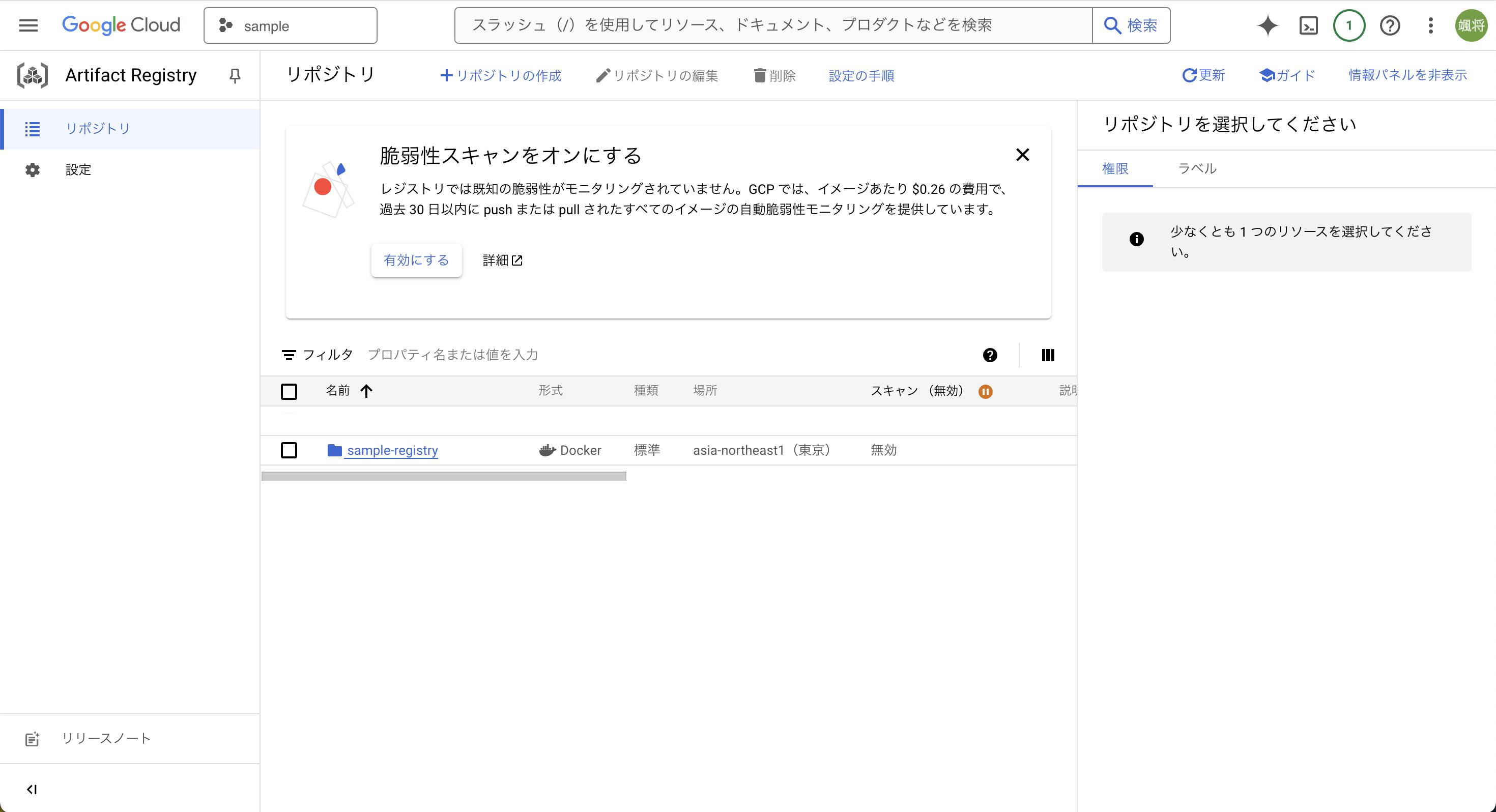Image resolution: width=1496 pixels, height=812 pixels.
Task: Collapse the left navigation panel
Action: click(32, 789)
